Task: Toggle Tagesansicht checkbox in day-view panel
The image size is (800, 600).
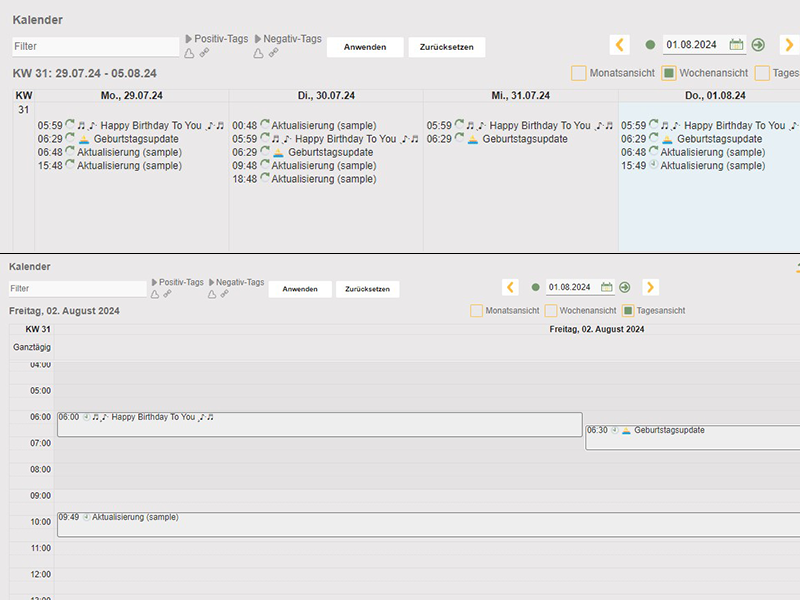Action: point(628,311)
